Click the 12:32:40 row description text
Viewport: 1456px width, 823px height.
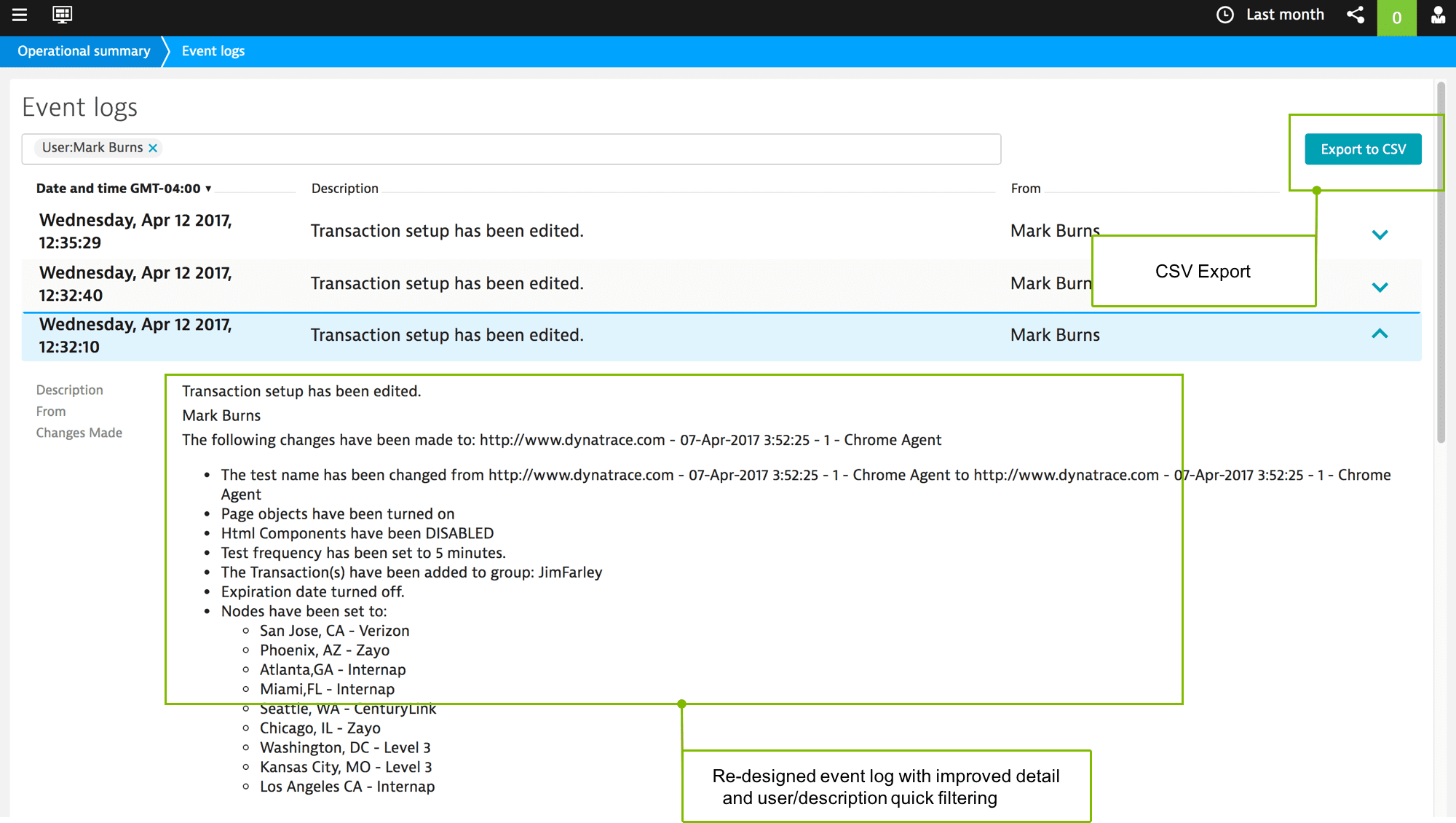click(x=447, y=283)
